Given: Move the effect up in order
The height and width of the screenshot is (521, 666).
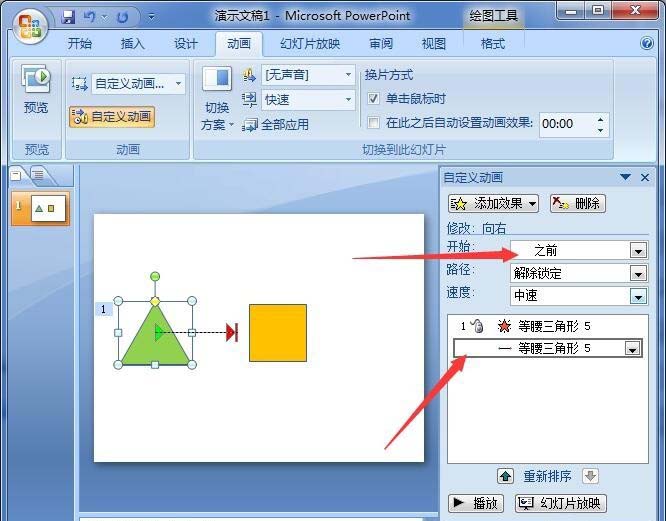Looking at the screenshot, I should coord(505,476).
